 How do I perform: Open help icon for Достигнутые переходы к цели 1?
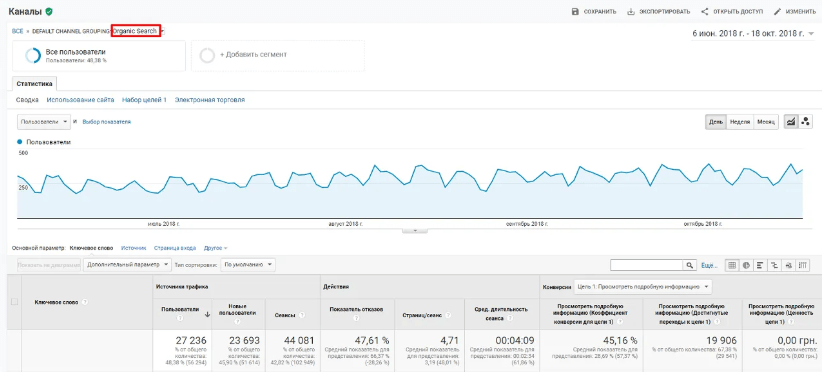pos(717,321)
